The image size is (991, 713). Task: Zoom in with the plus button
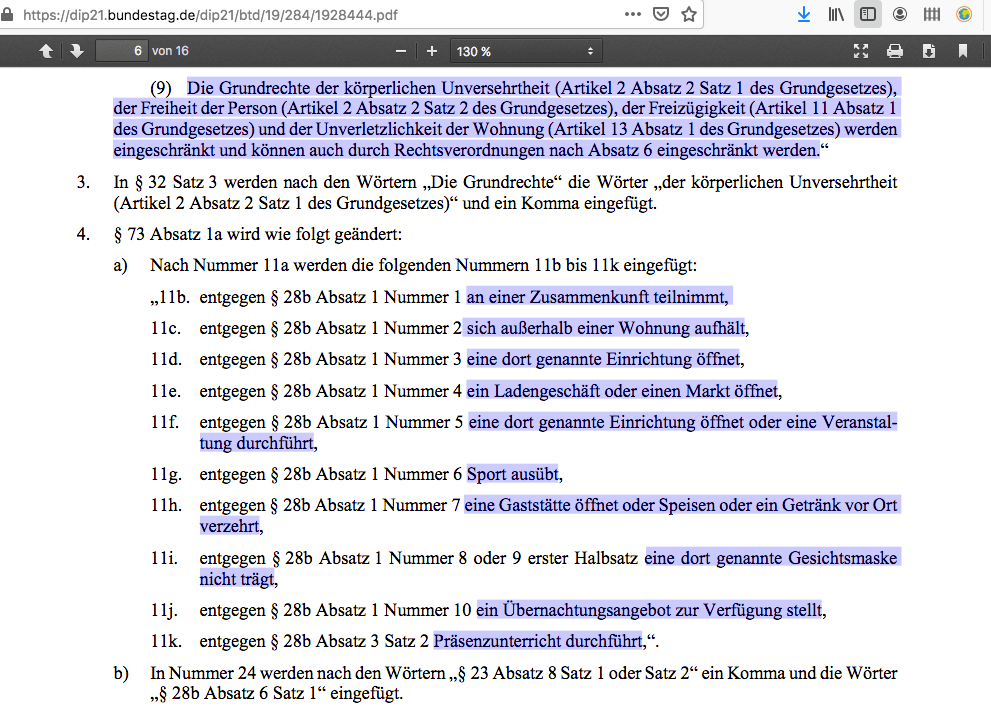click(432, 51)
